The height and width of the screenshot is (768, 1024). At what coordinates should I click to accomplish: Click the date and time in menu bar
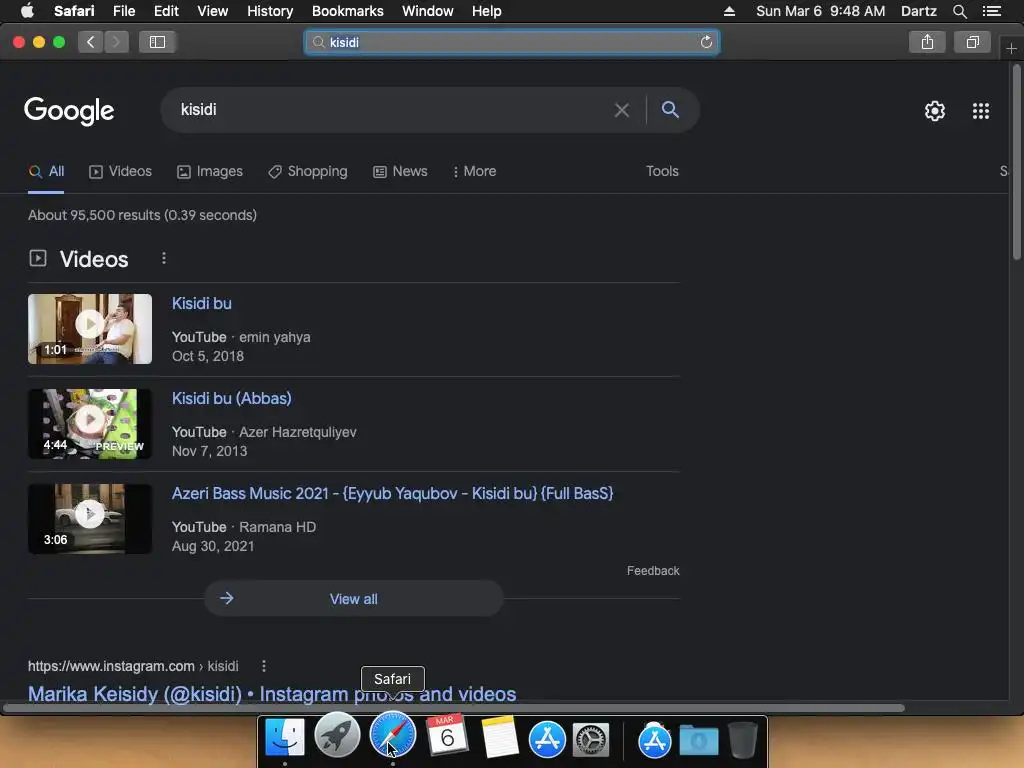coord(820,11)
